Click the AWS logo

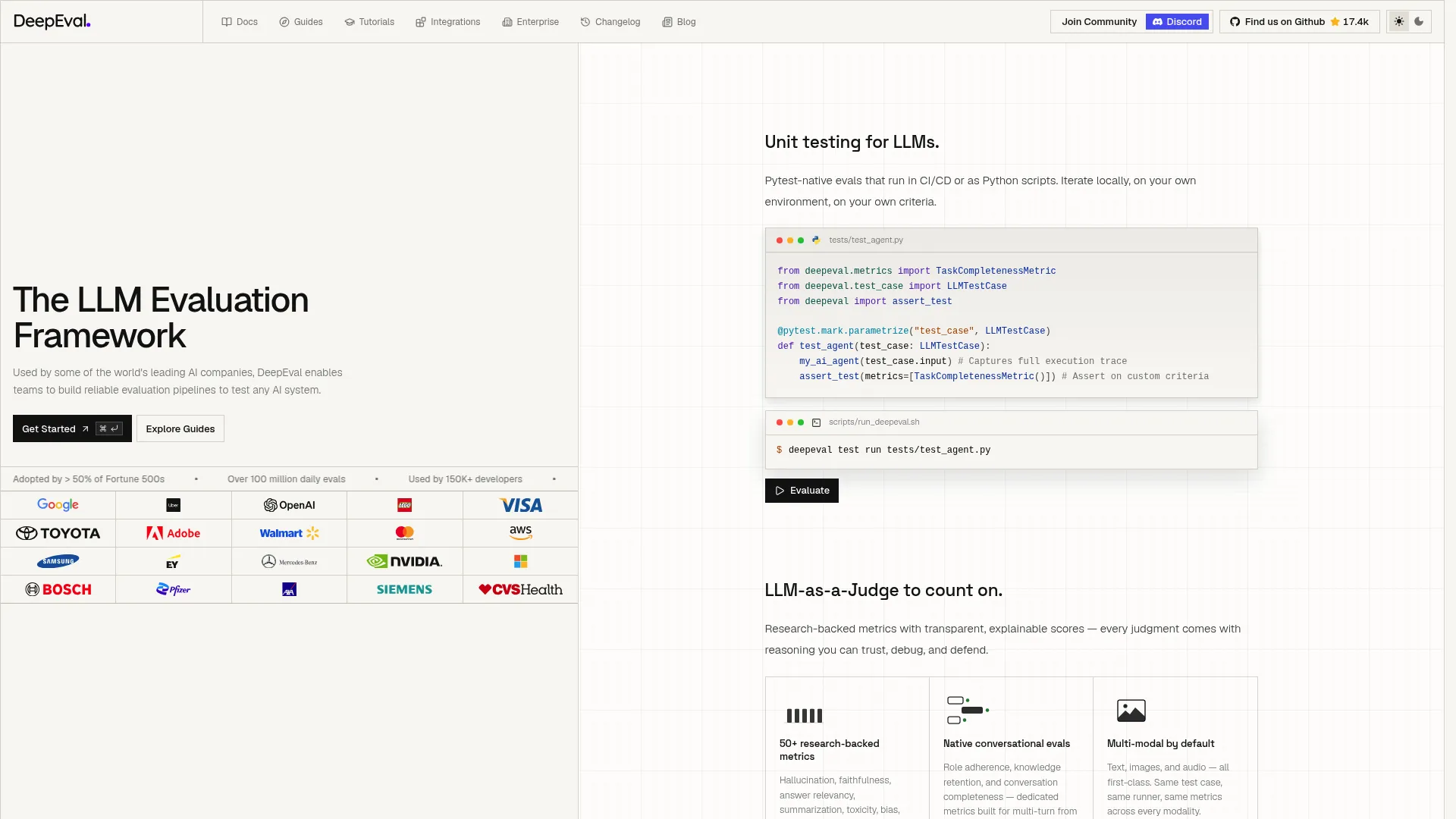click(x=521, y=533)
